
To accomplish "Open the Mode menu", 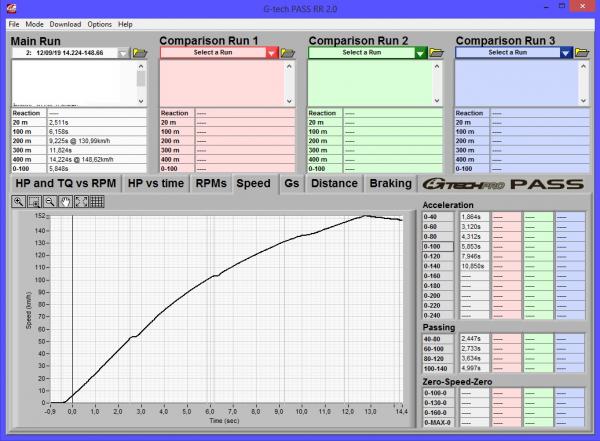I will coord(34,24).
